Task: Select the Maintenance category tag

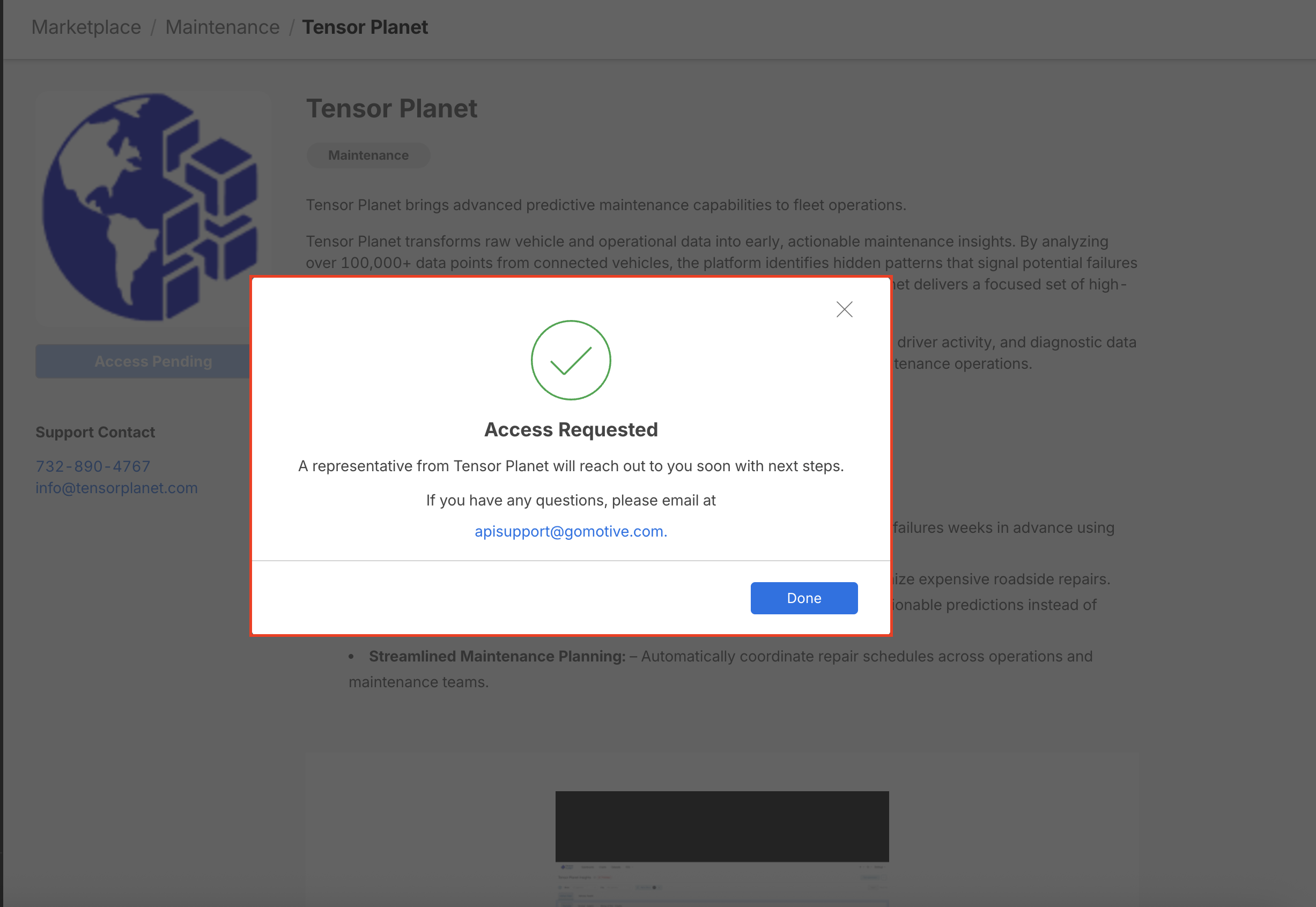Action: (x=368, y=155)
